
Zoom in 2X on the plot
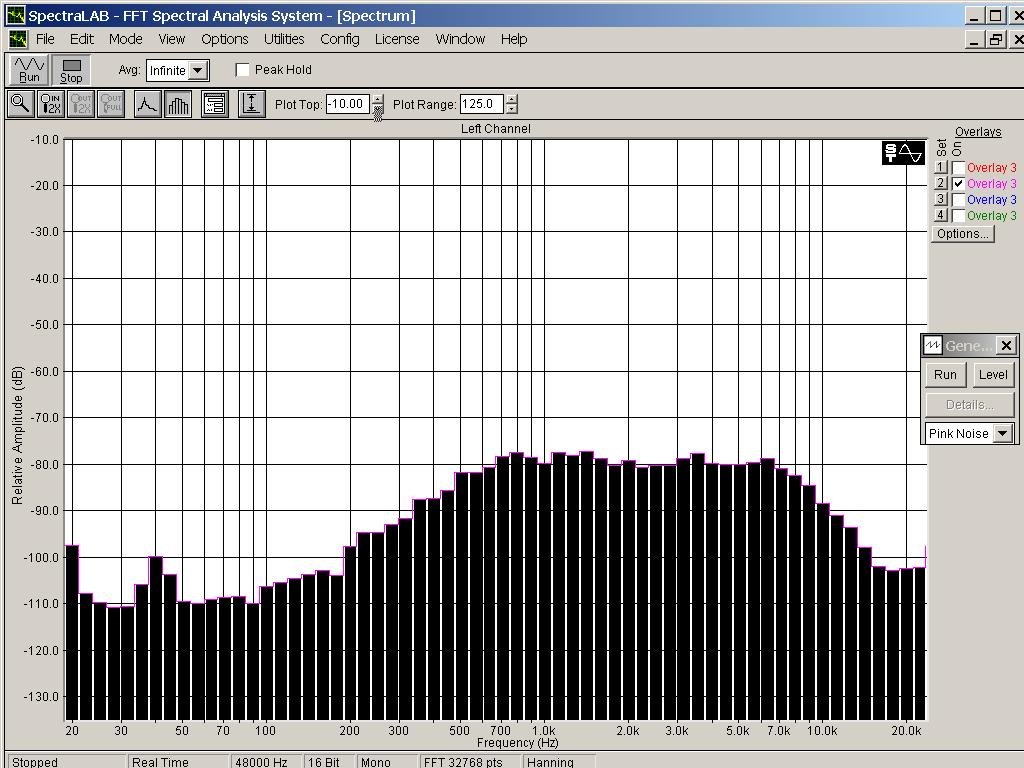(x=51, y=104)
